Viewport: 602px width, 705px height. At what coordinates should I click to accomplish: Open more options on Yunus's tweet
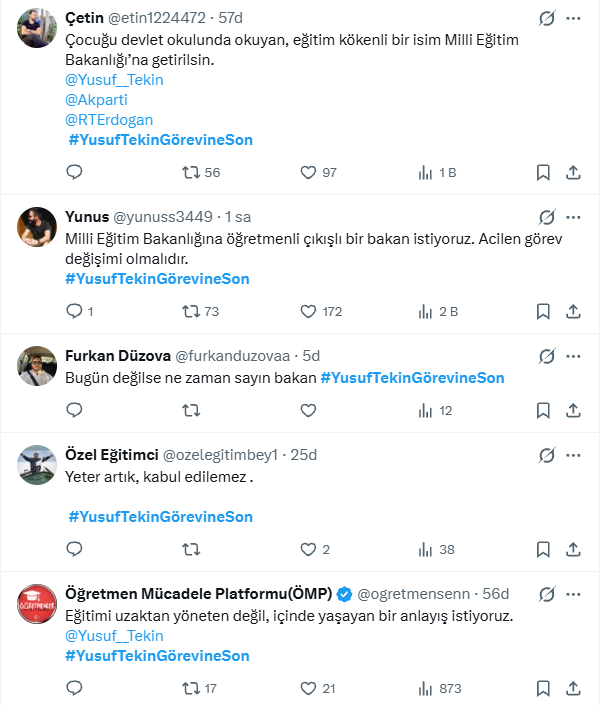point(573,217)
